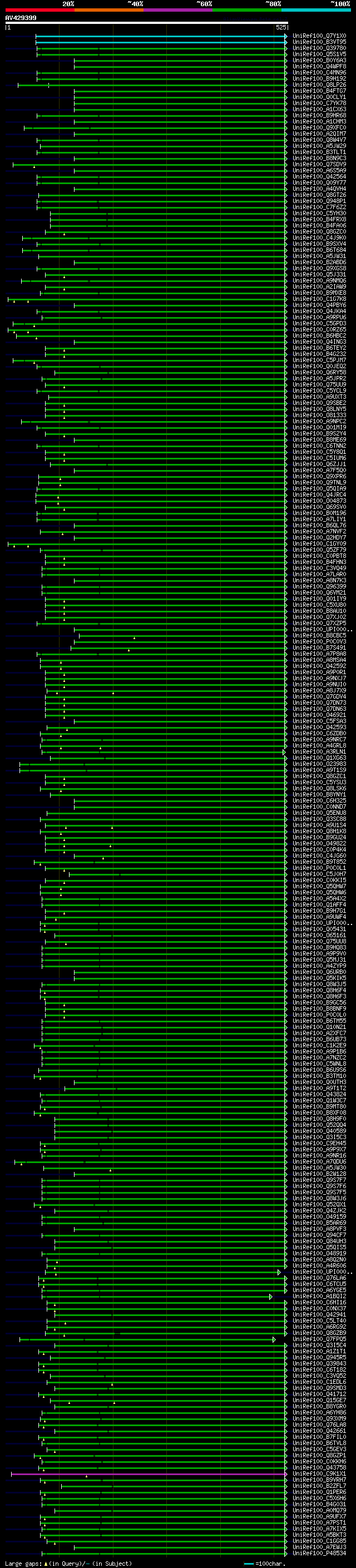Select the UniRef100_C3VQ52 label
The height and width of the screenshot is (1568, 356).
coord(319,1376)
